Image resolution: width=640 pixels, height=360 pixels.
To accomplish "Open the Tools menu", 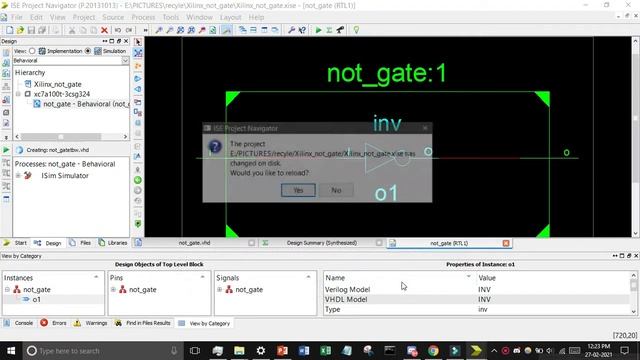I will tap(171, 17).
